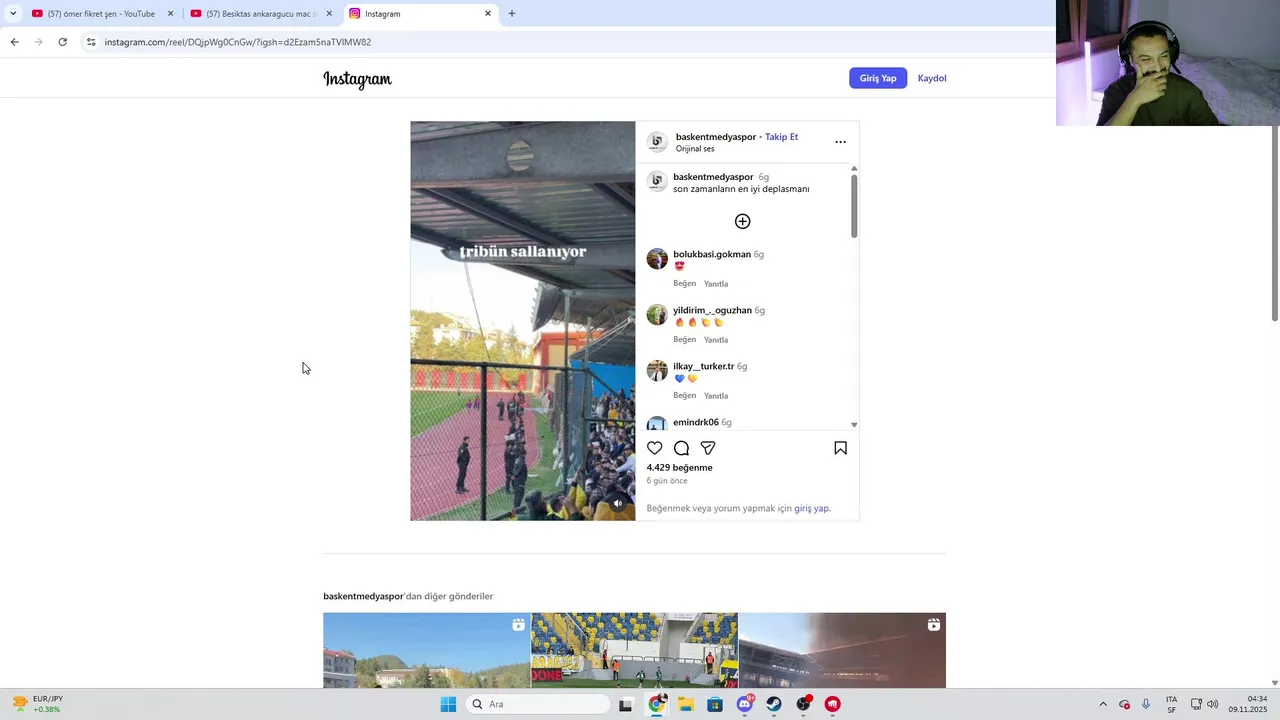Mute or unmute the reel audio

(x=618, y=503)
